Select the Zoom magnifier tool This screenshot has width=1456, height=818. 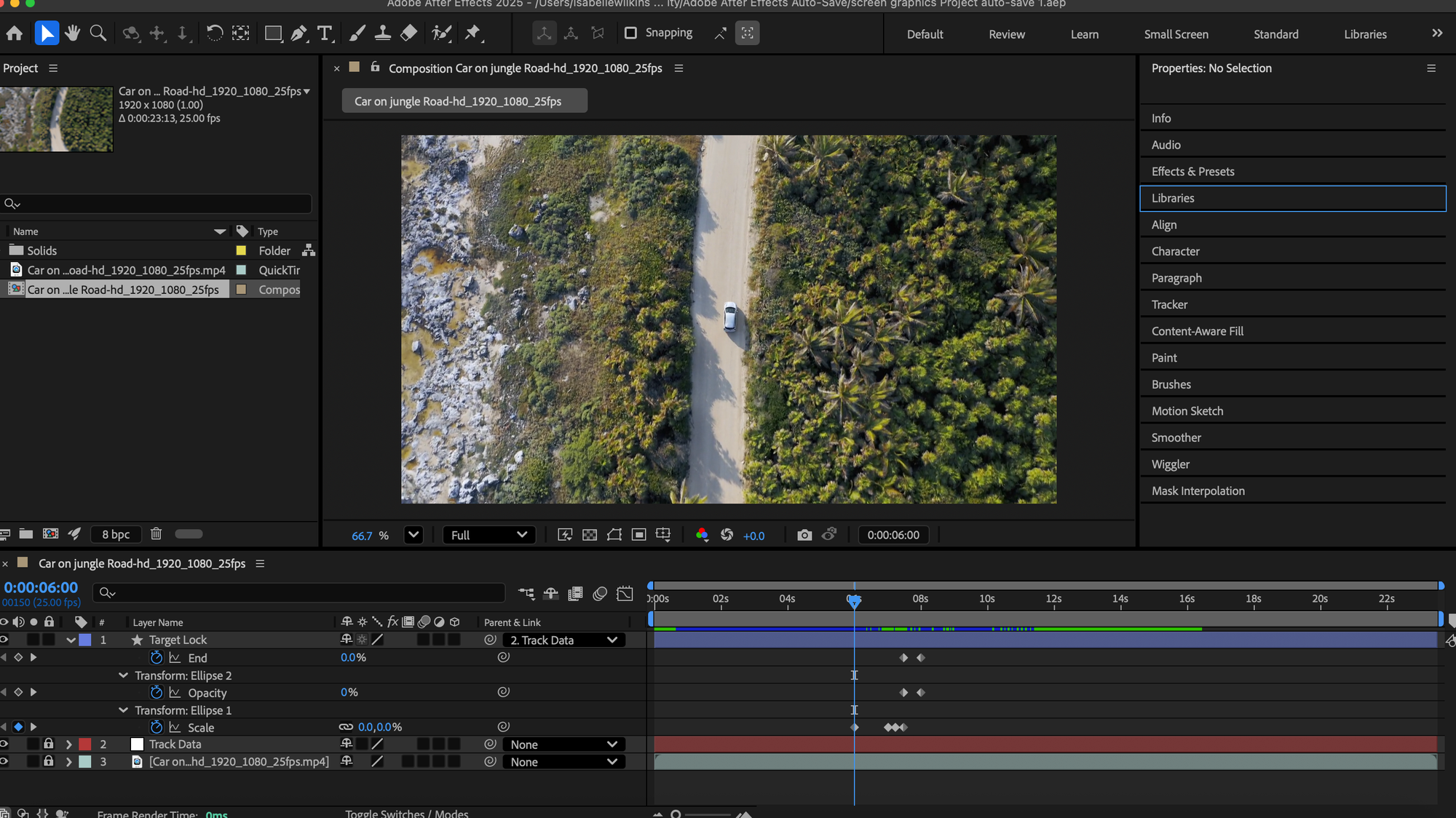click(x=98, y=33)
